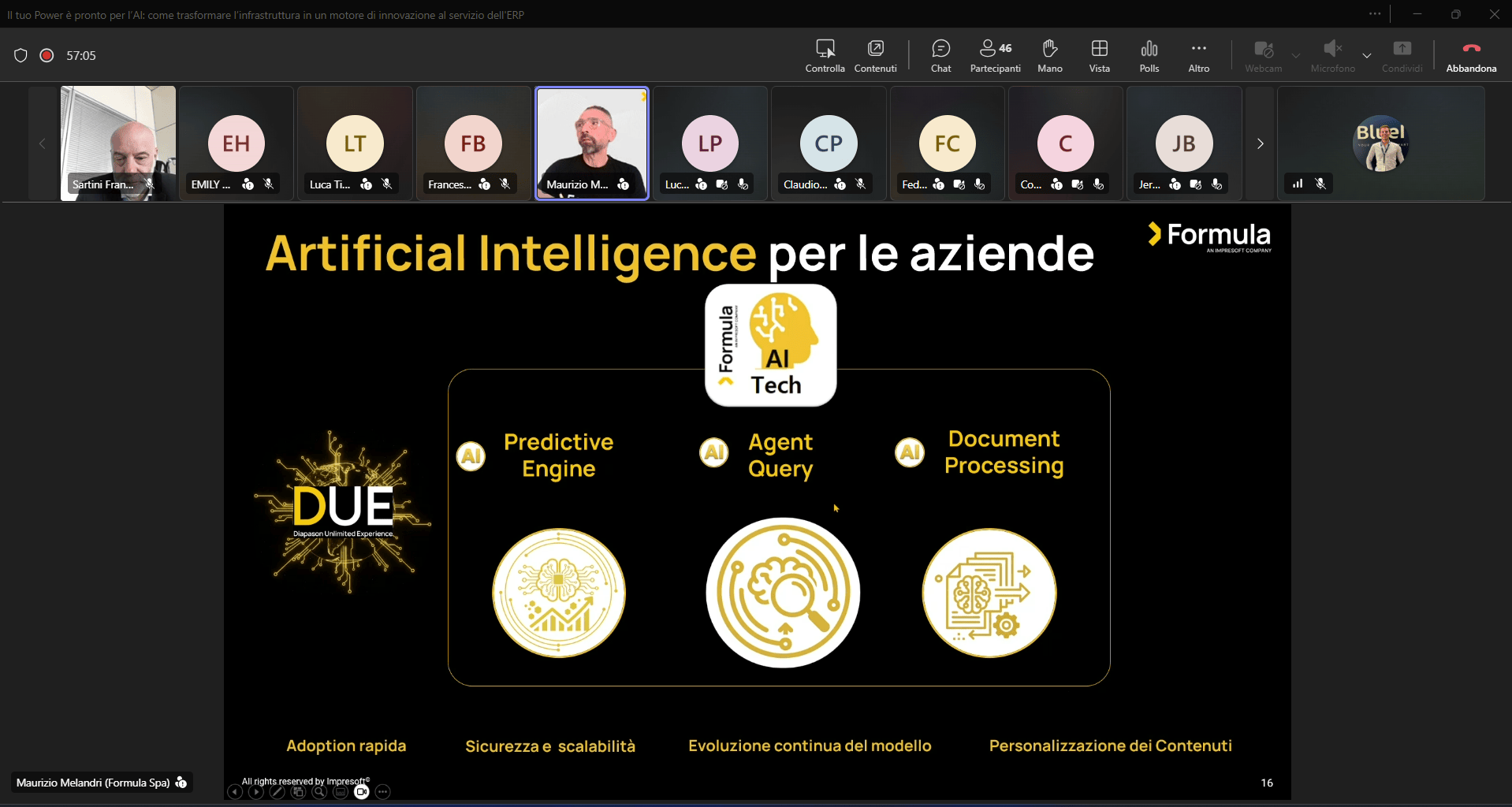The width and height of the screenshot is (1512, 807).
Task: Select the Frances... participant tile
Action: tap(473, 143)
